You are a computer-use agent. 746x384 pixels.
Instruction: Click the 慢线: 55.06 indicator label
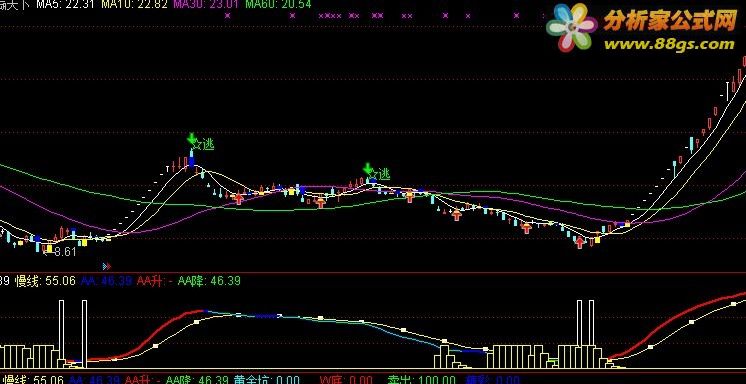(45, 281)
